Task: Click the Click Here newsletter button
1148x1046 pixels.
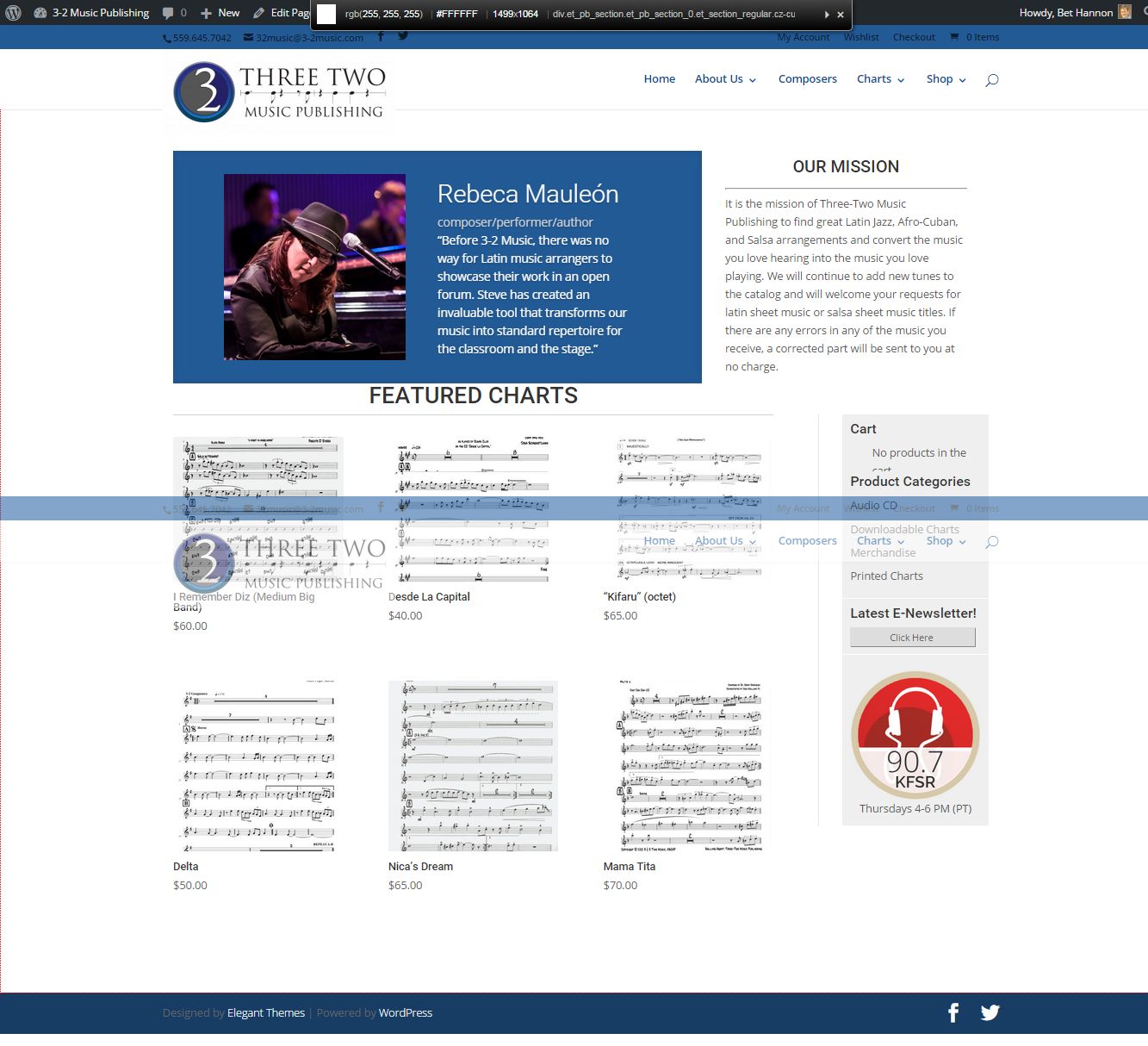Action: pos(913,638)
